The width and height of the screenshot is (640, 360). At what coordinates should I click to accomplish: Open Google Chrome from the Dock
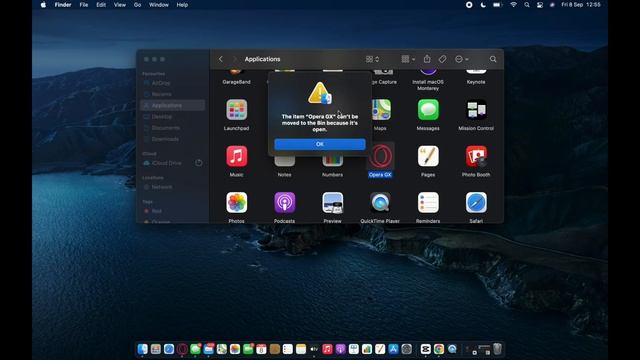439,349
